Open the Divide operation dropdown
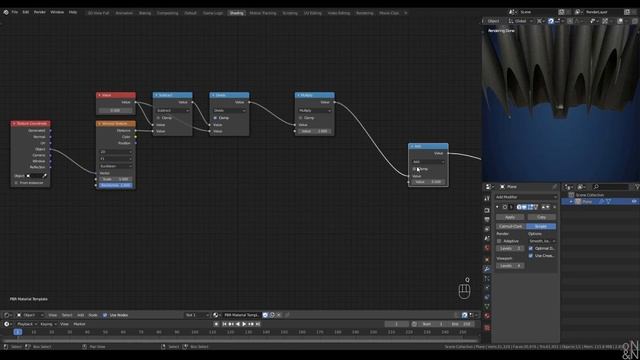This screenshot has width=640, height=360. [x=229, y=111]
